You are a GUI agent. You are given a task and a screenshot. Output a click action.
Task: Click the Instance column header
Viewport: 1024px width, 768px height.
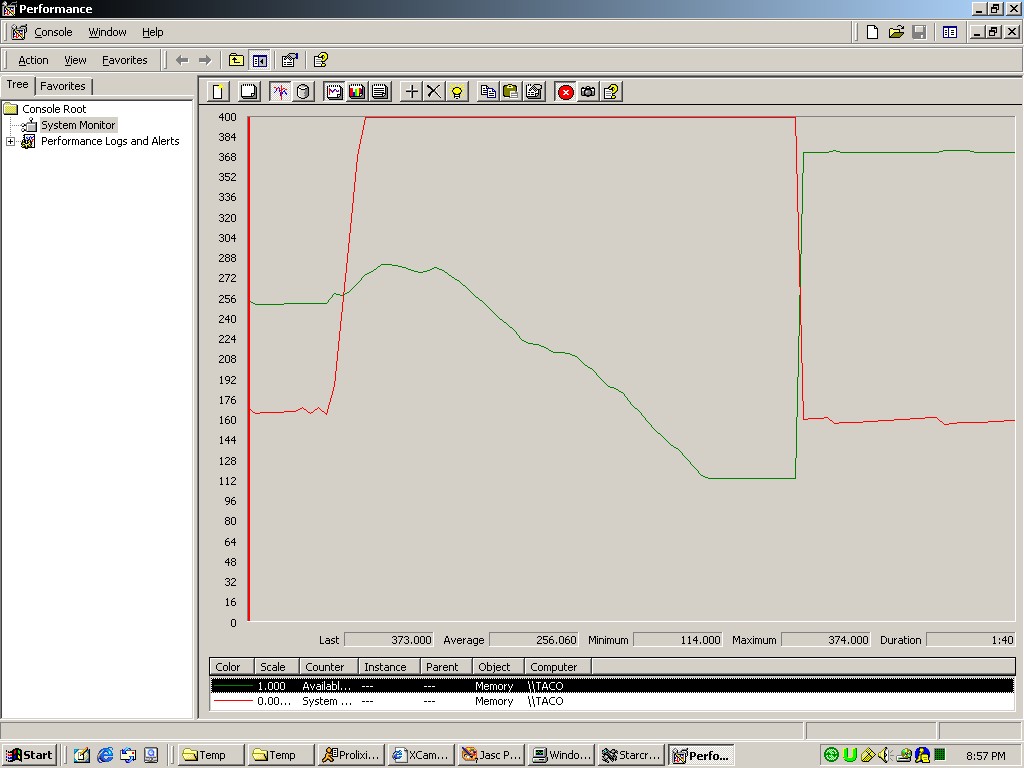point(389,667)
